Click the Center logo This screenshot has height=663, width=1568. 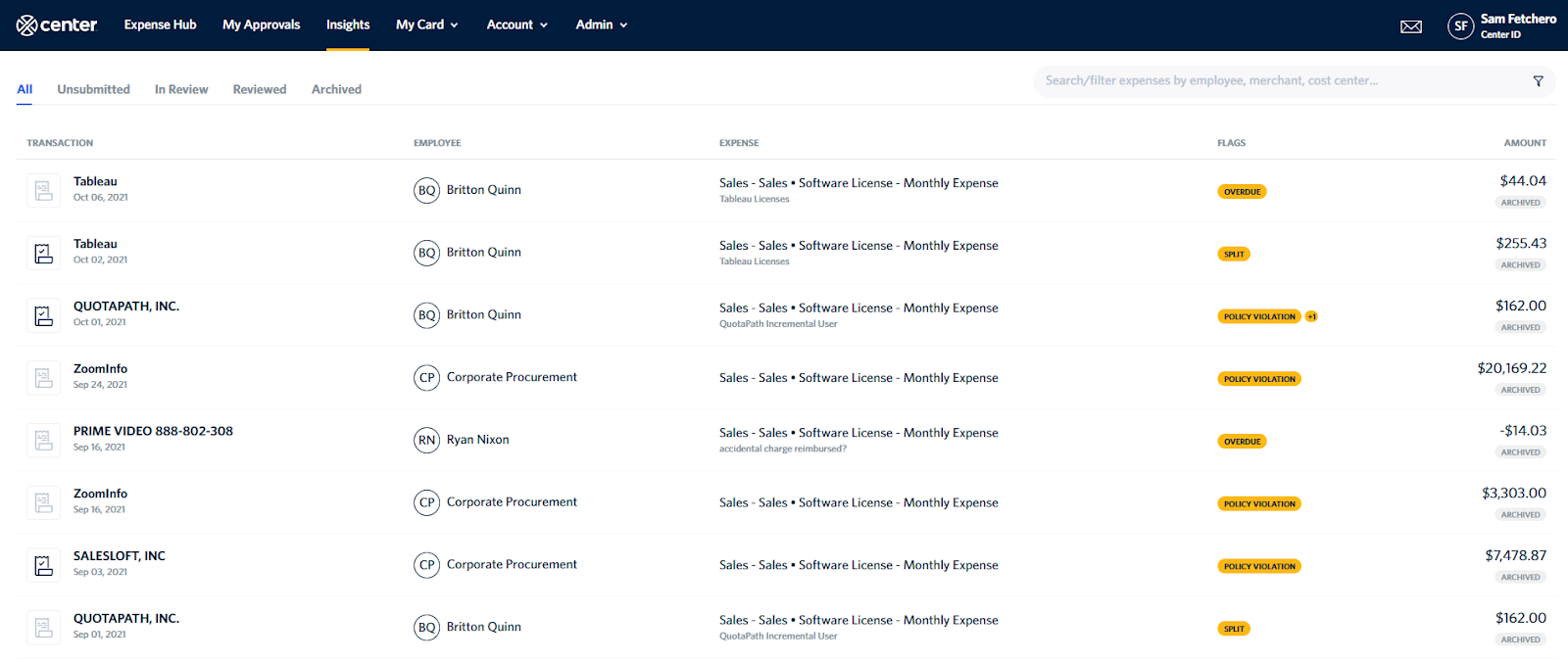(x=57, y=24)
